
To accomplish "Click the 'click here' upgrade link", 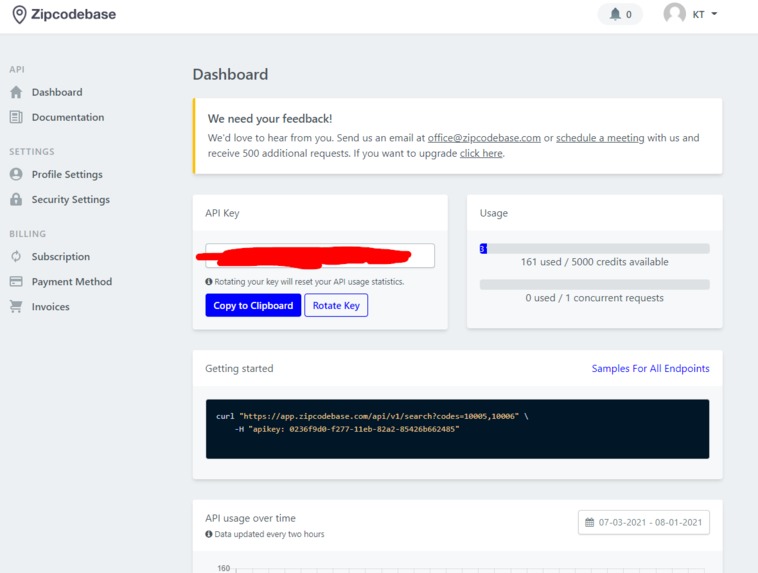I will (x=481, y=153).
